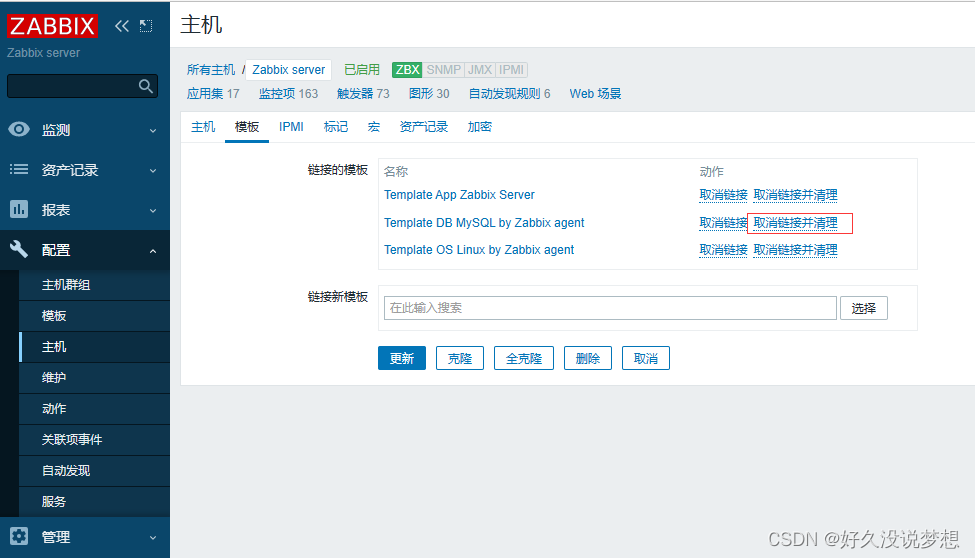Switch to the 加密 tab
975x558 pixels.
point(479,127)
